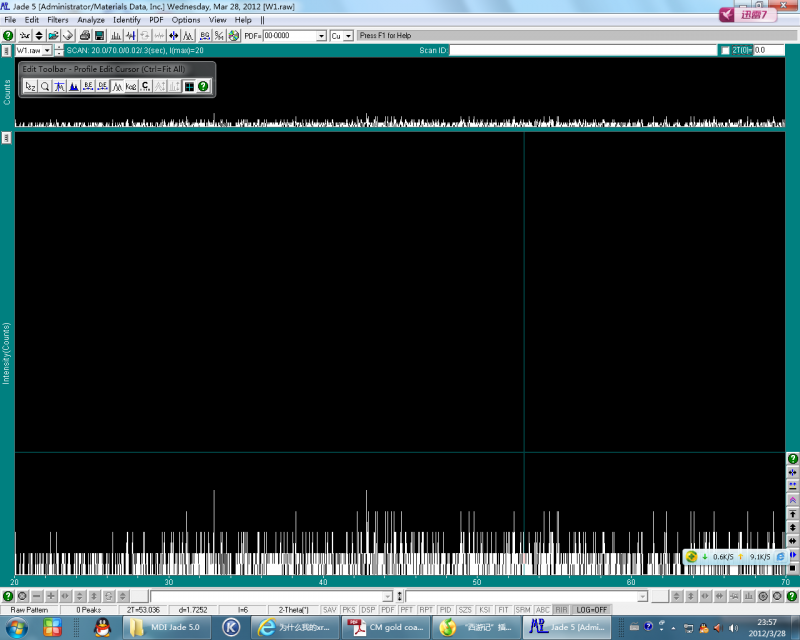Screen dimensions: 800x640
Task: Click the cyan grid window icon in Edit Toolbar
Action: pos(189,86)
